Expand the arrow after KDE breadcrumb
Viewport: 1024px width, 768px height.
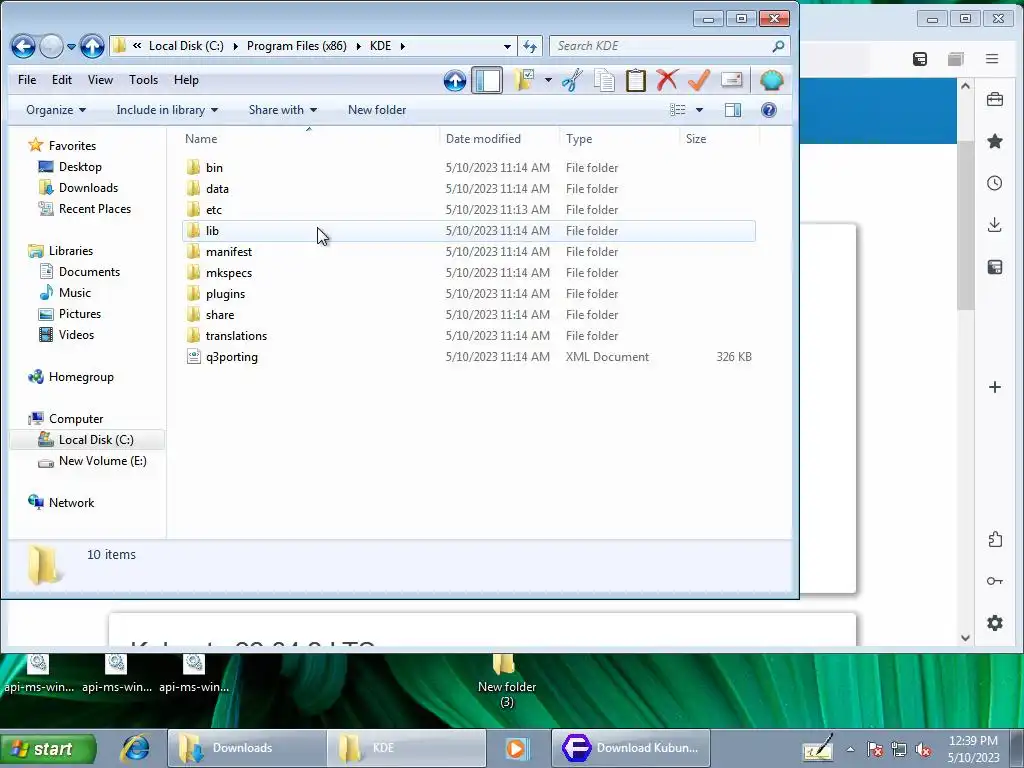402,46
